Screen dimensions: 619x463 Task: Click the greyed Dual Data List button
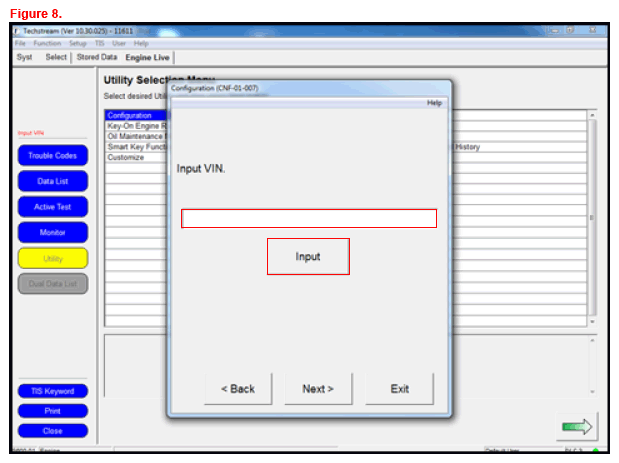click(53, 284)
